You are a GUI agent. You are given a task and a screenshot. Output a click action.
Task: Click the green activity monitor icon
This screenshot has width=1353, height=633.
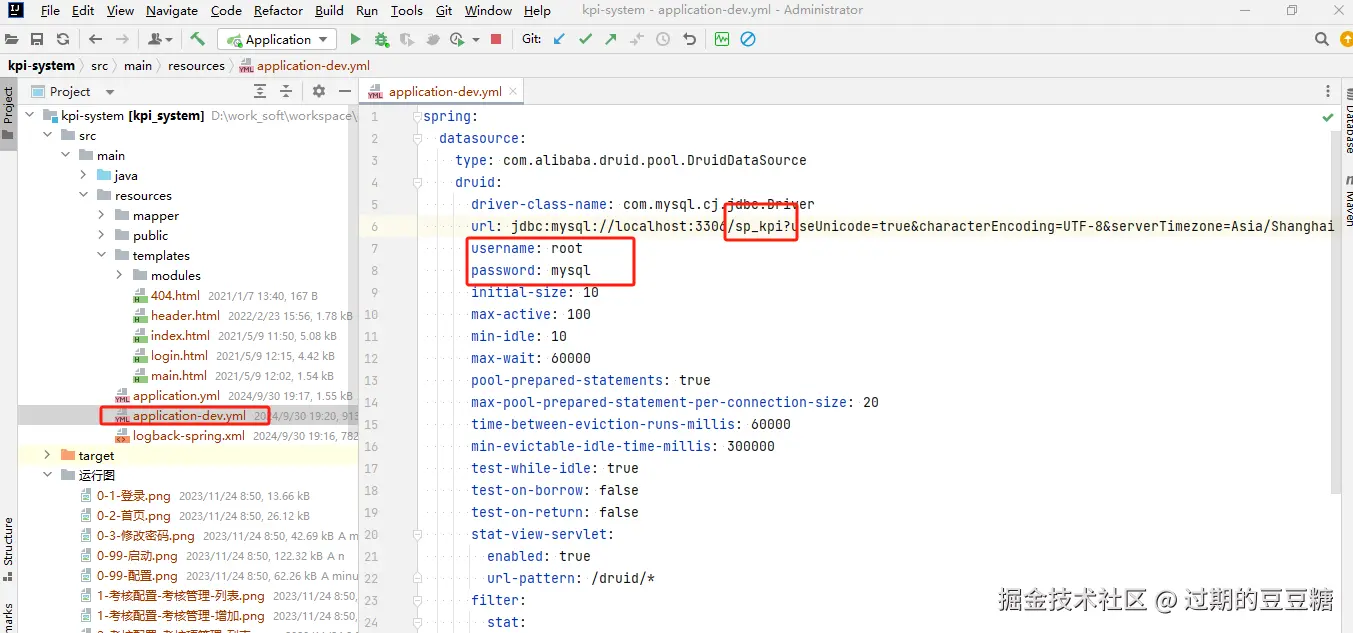722,39
